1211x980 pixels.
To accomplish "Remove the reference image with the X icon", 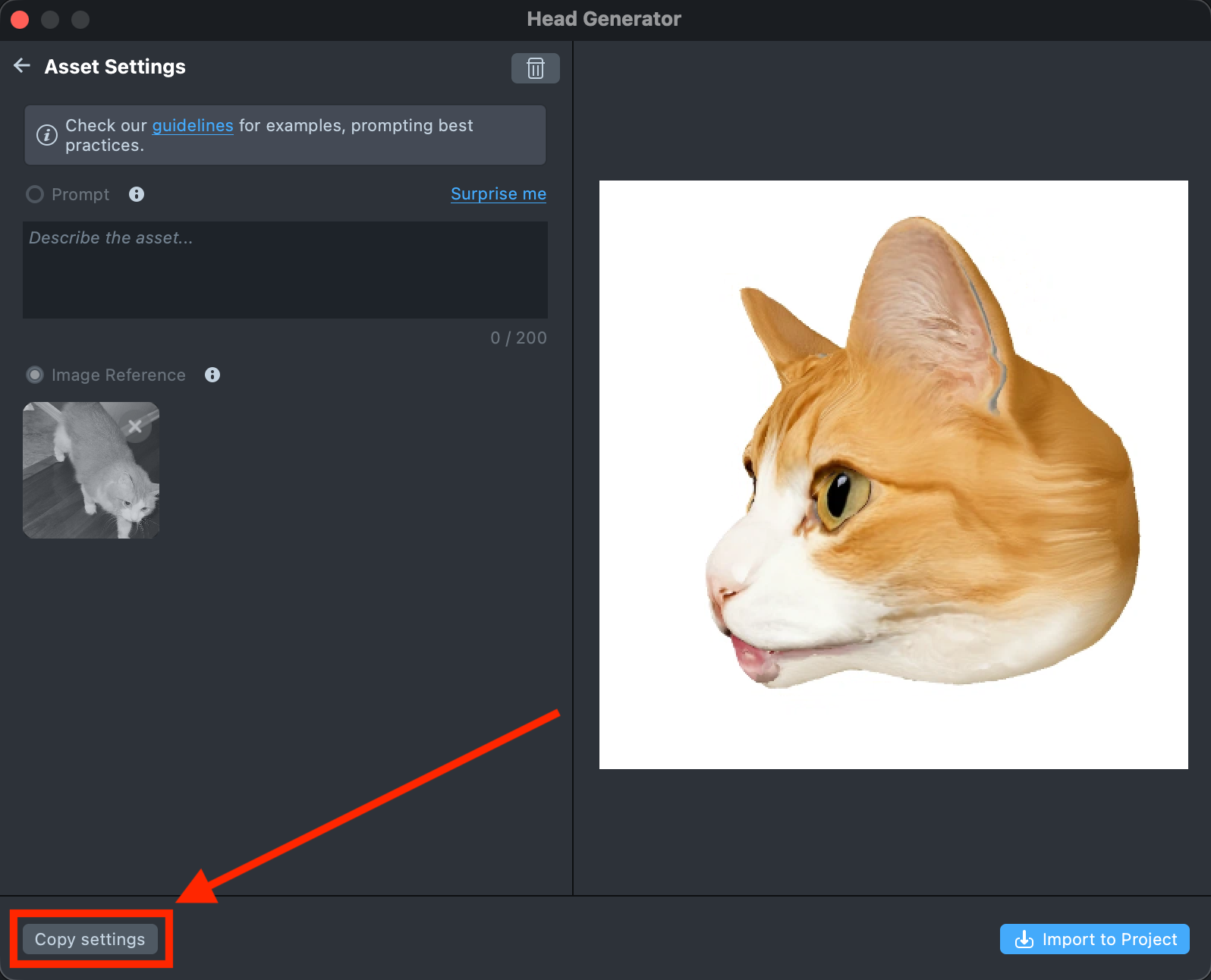I will point(135,426).
